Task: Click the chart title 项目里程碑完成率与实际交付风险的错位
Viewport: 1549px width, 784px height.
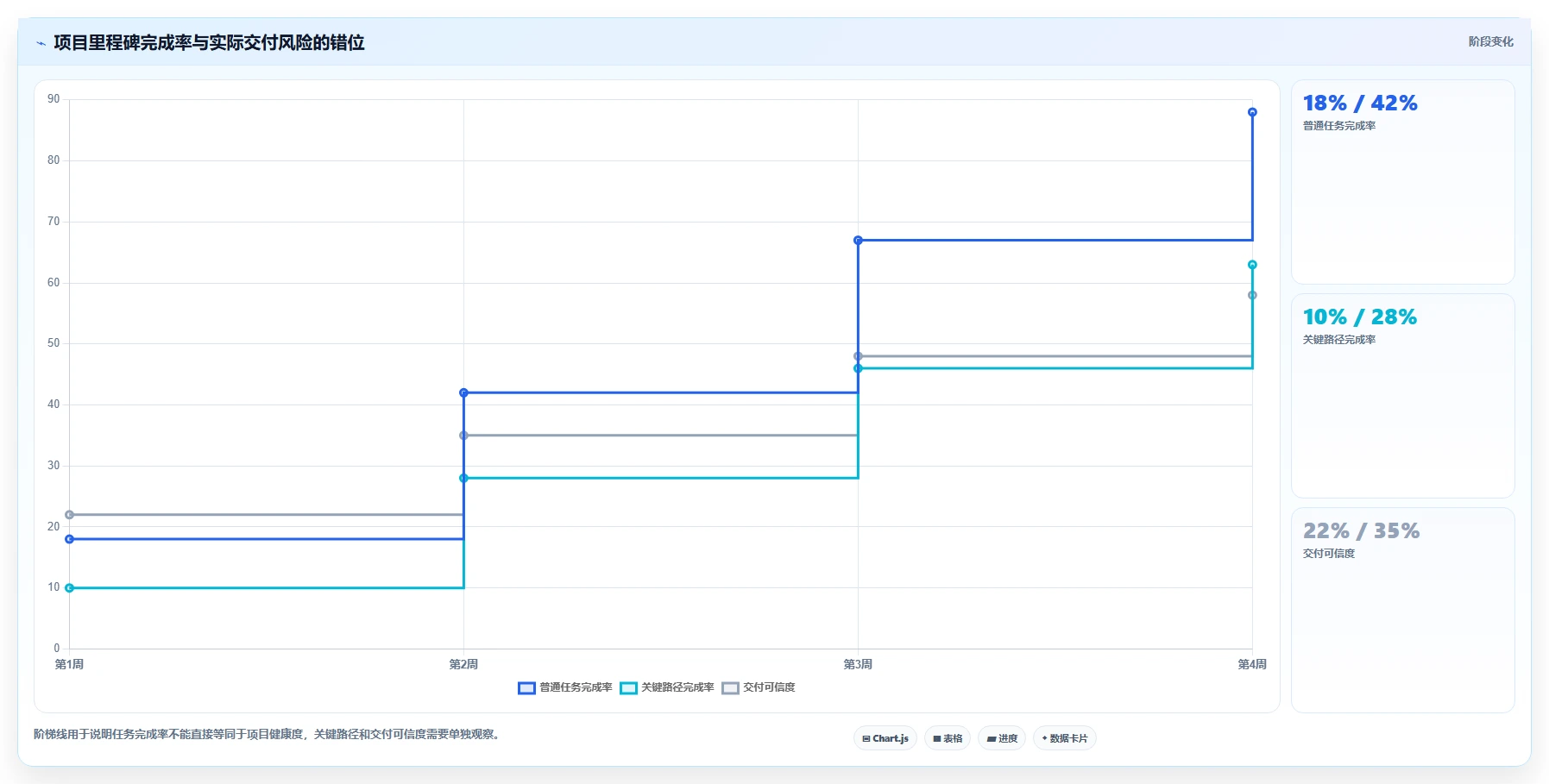Action: coord(209,42)
